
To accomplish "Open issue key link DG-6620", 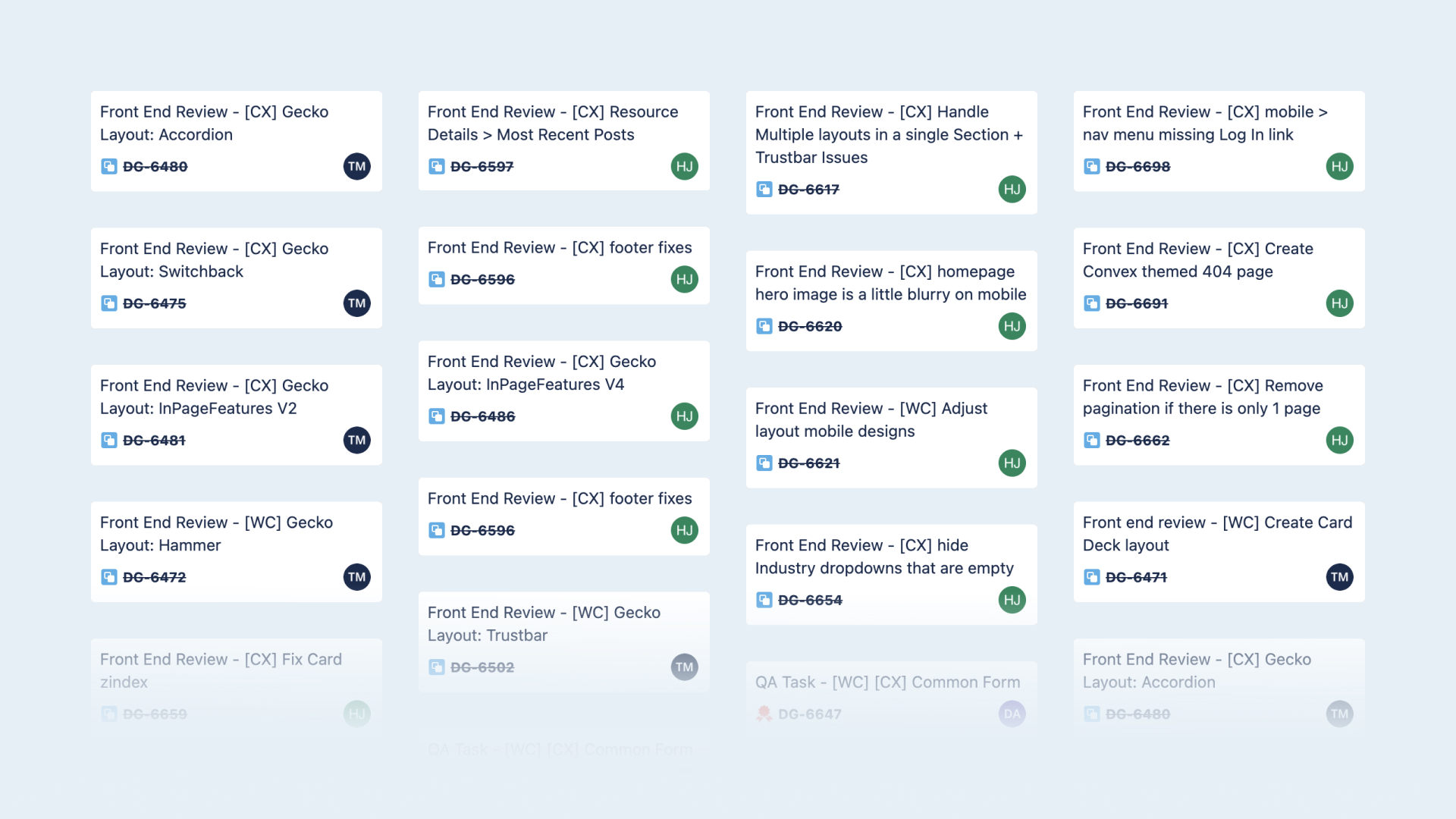I will click(810, 326).
